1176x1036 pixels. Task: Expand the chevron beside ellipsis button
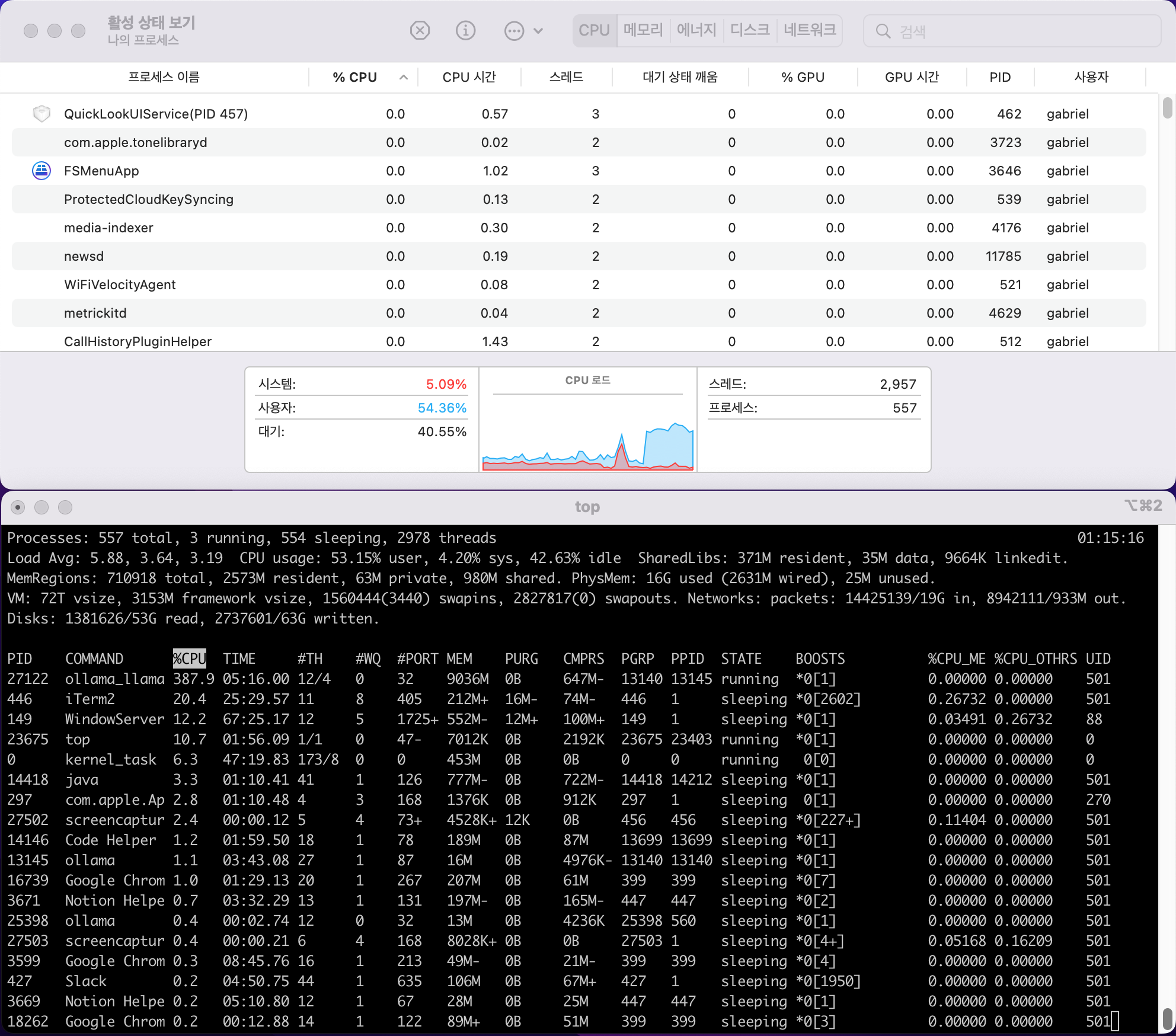(x=538, y=31)
